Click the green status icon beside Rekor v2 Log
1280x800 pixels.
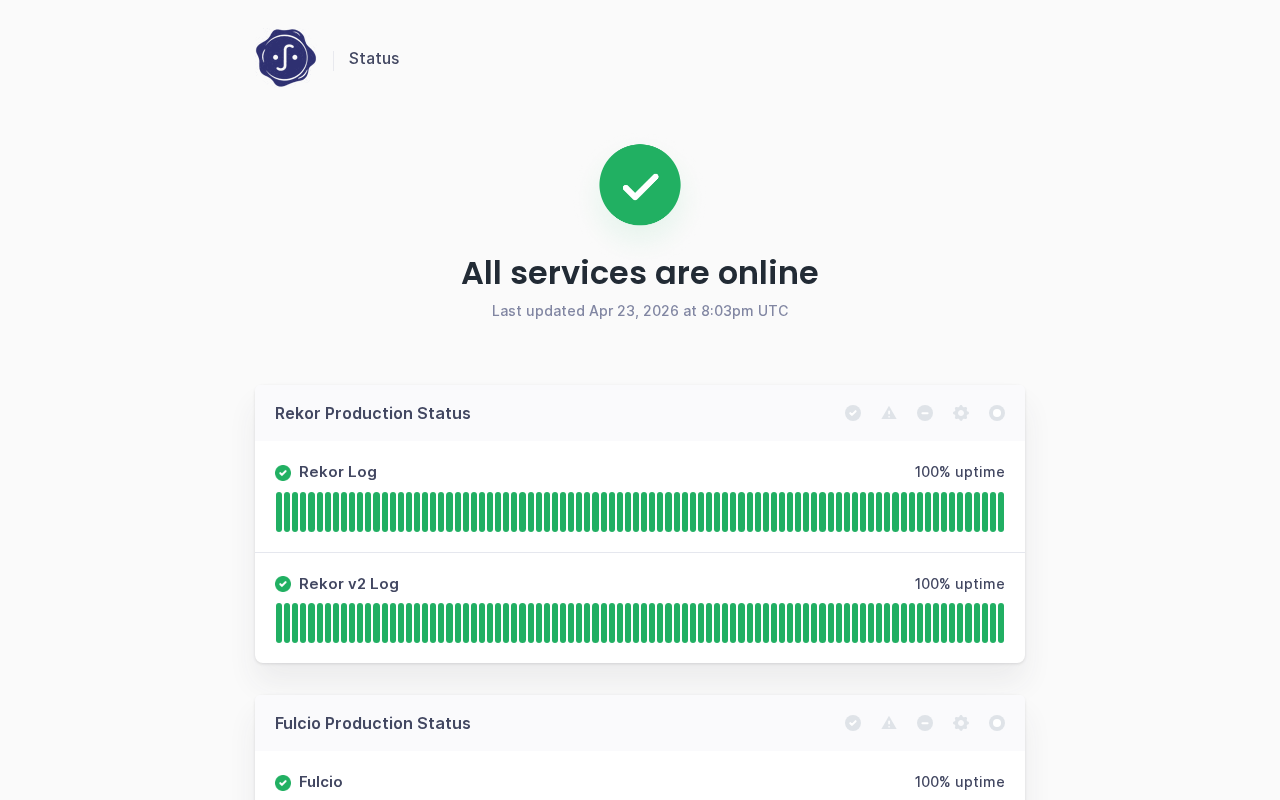pyautogui.click(x=283, y=584)
